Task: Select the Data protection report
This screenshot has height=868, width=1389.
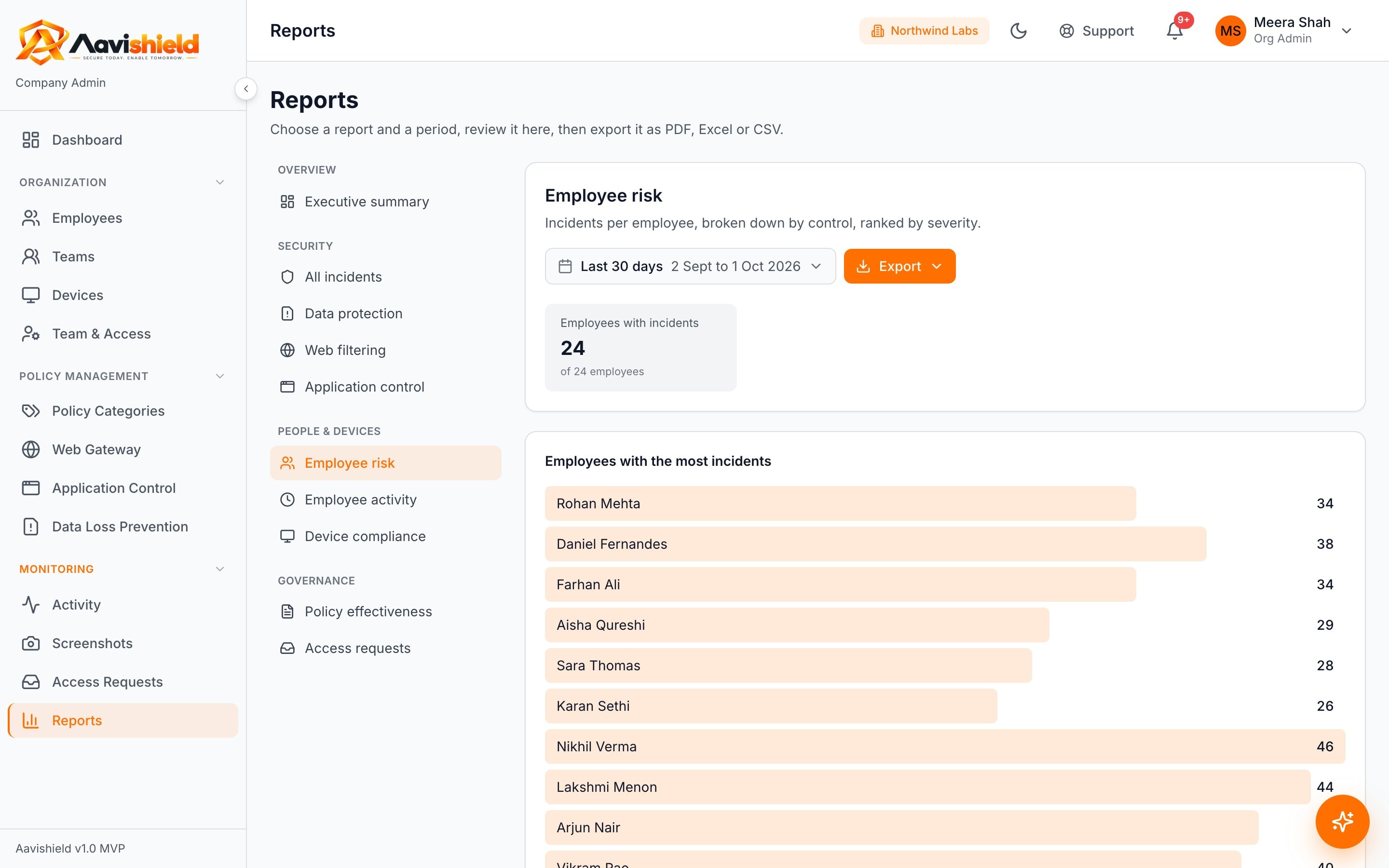Action: click(x=385, y=313)
